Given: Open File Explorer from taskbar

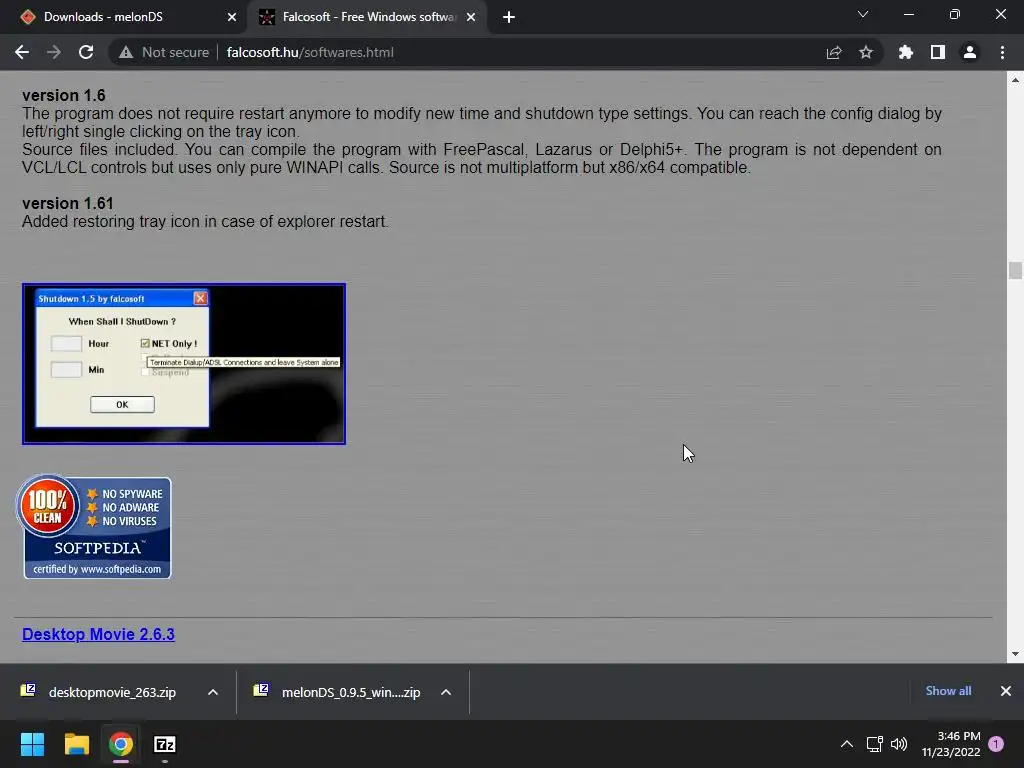Looking at the screenshot, I should point(76,744).
